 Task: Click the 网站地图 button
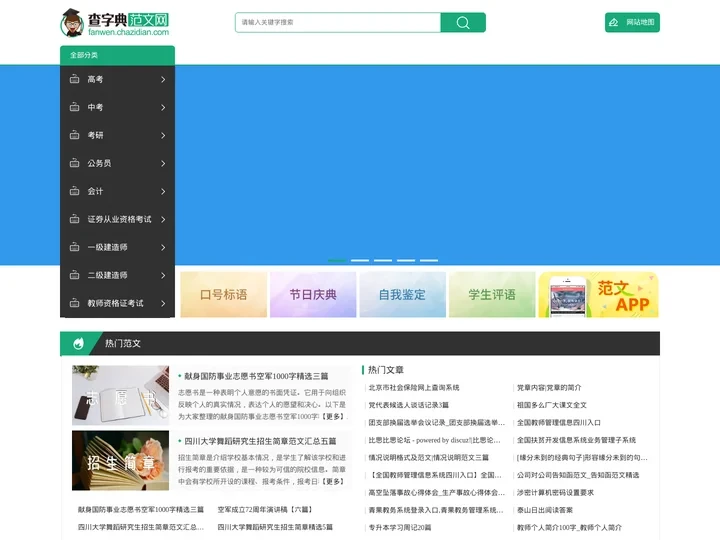[x=632, y=22]
